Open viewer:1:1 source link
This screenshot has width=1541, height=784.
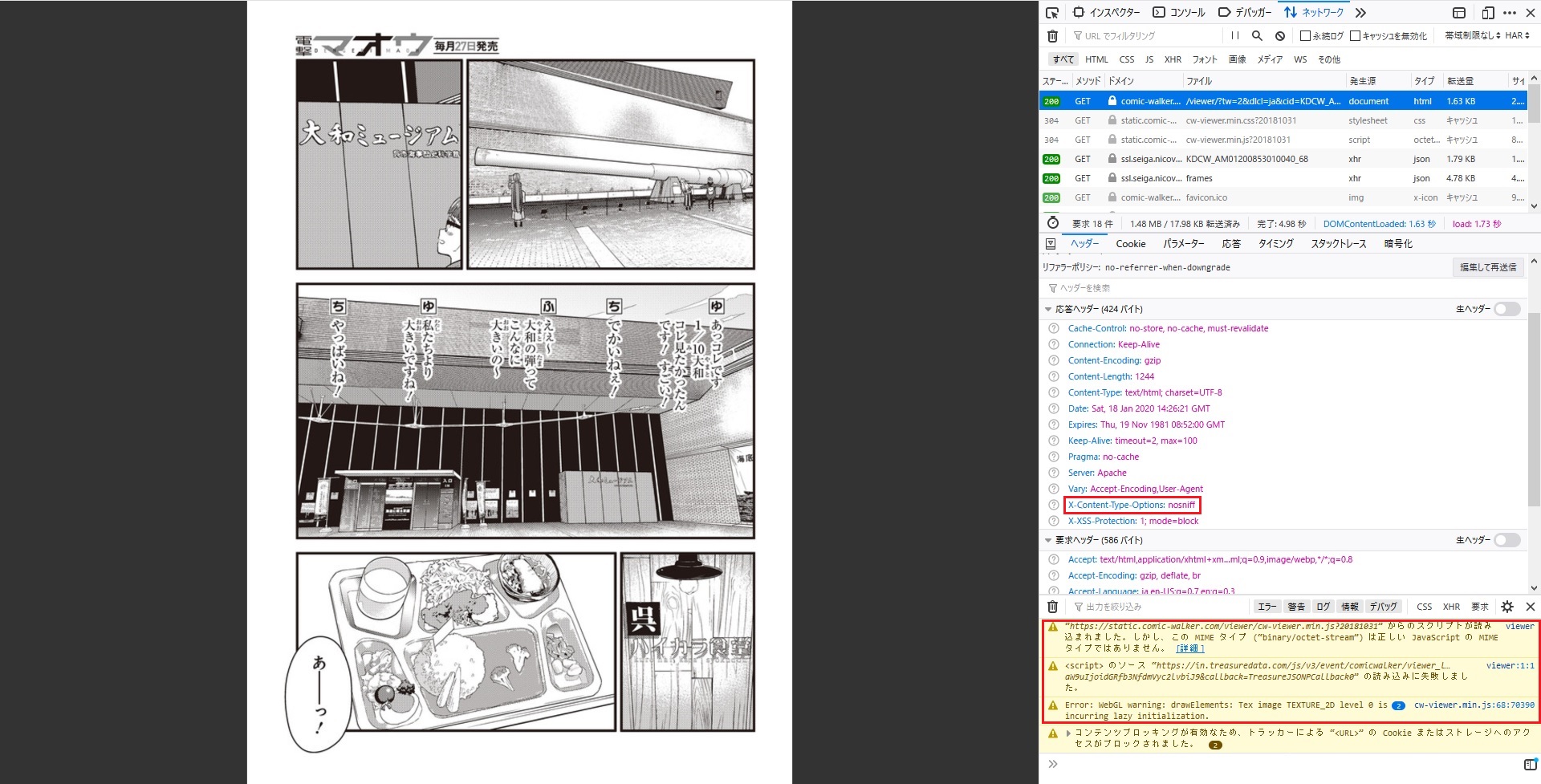1510,665
